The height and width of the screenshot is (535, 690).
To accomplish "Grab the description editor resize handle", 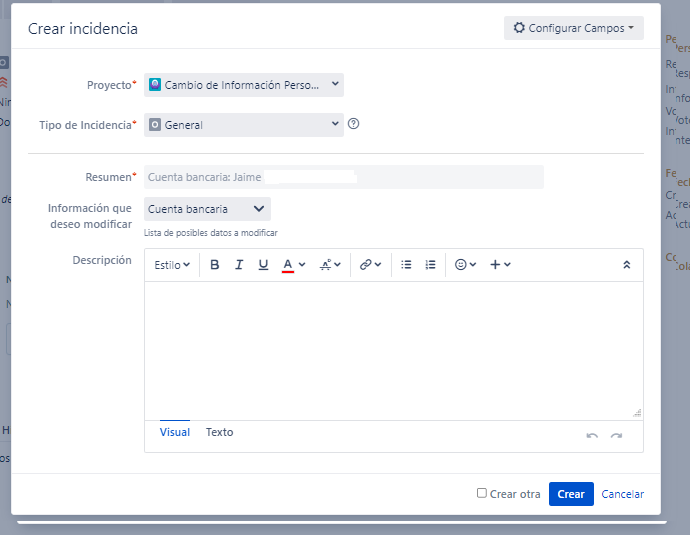I will (x=637, y=413).
